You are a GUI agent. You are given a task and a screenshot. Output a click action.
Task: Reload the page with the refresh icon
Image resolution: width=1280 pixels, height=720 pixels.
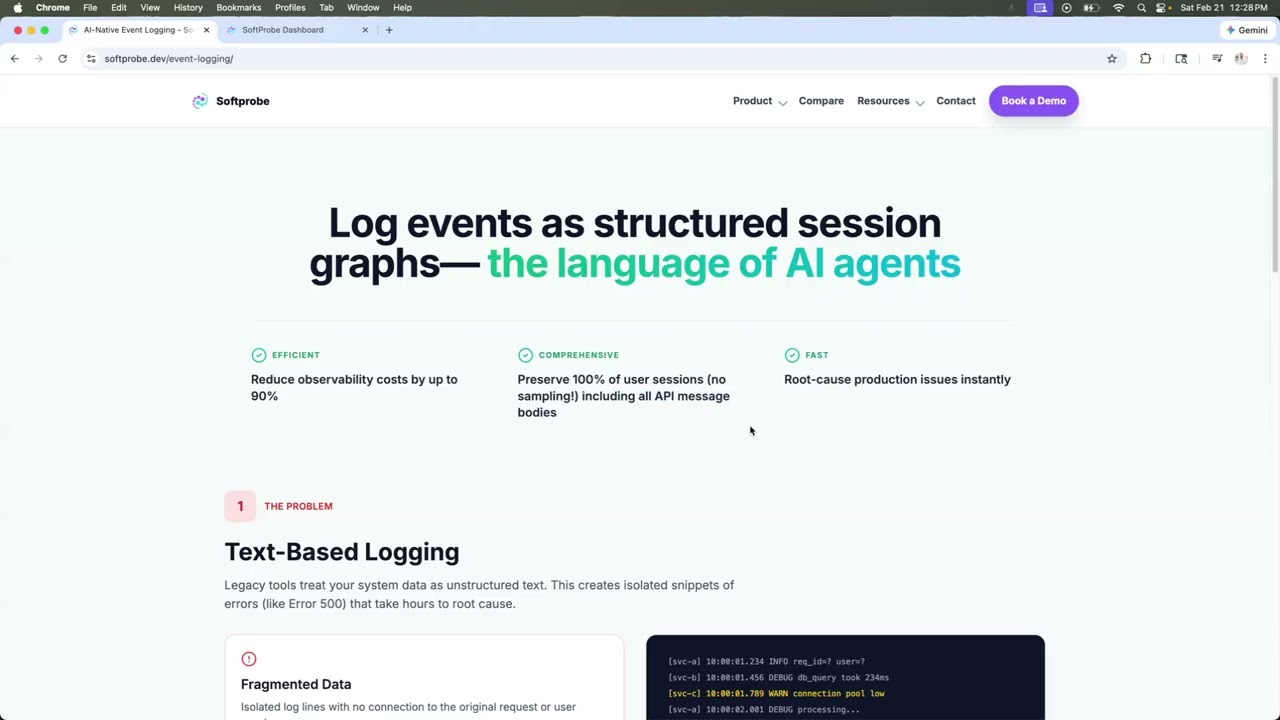(62, 59)
